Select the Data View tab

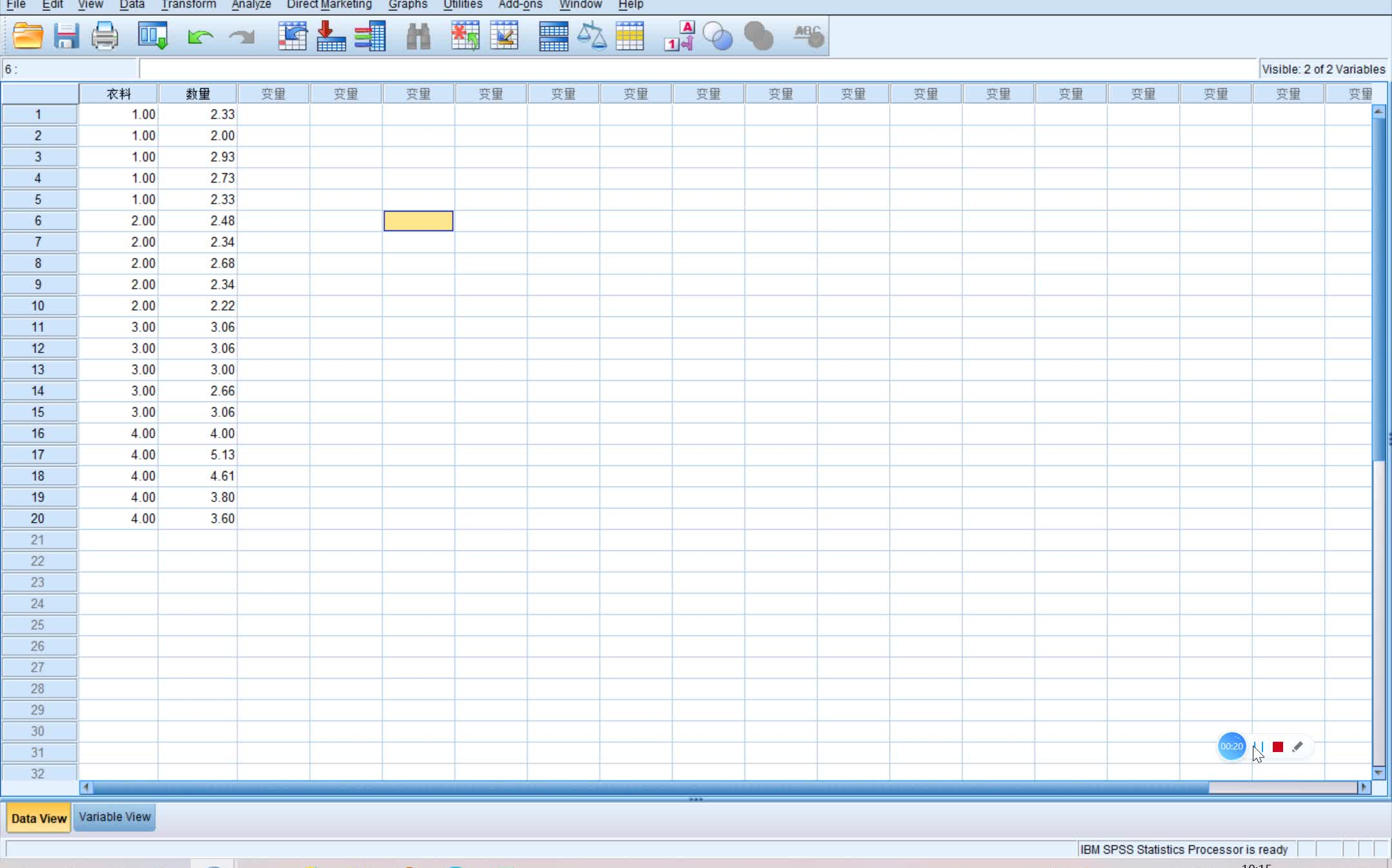click(x=39, y=818)
